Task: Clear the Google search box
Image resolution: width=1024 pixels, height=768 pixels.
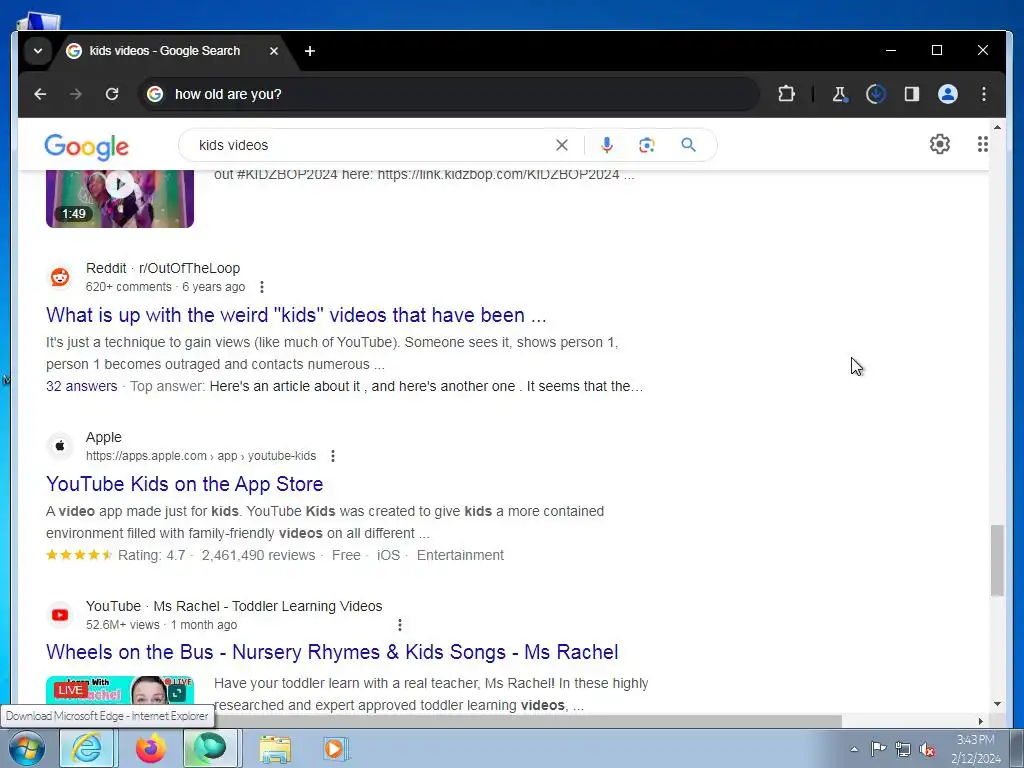Action: tap(562, 145)
